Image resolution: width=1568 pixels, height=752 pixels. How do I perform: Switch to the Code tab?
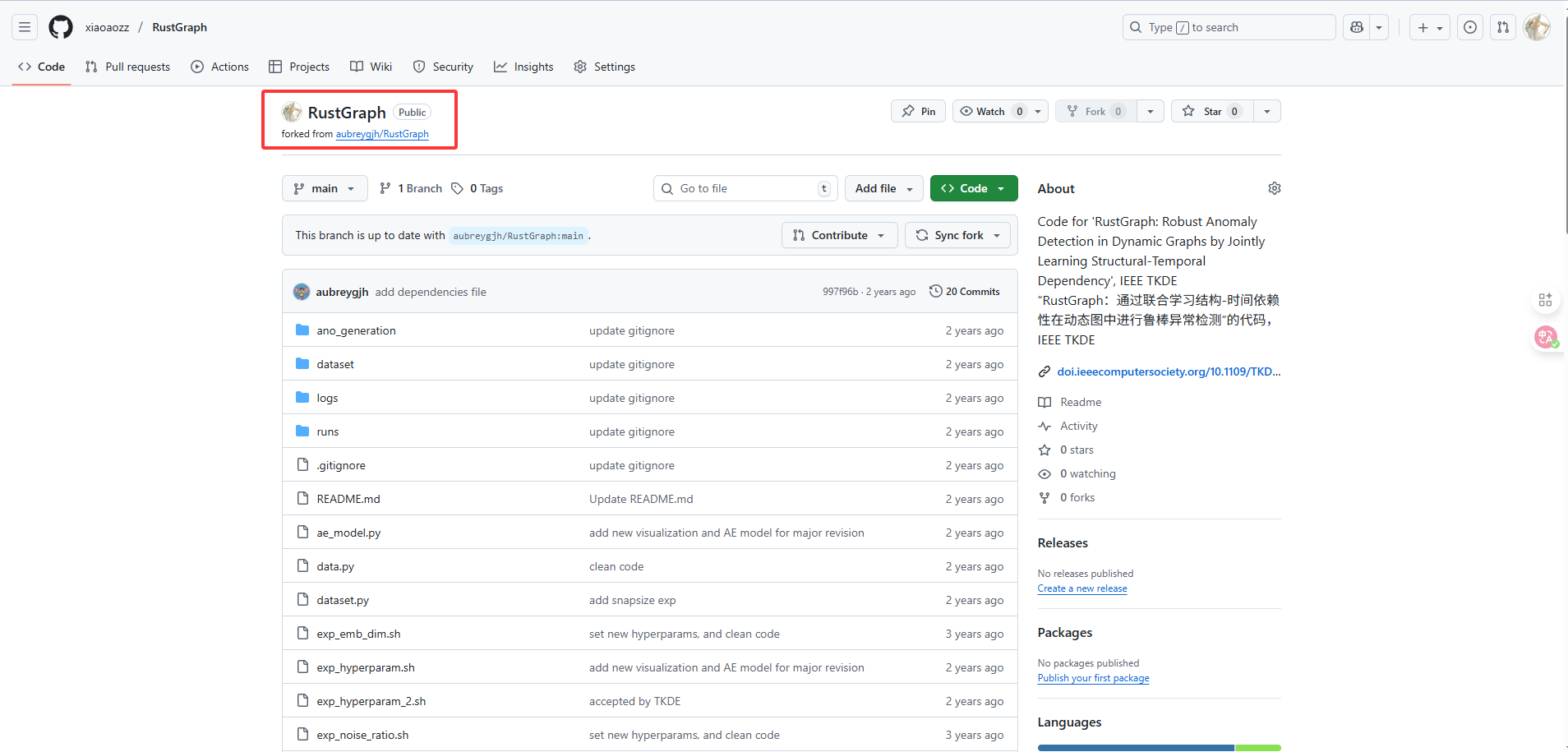point(42,67)
